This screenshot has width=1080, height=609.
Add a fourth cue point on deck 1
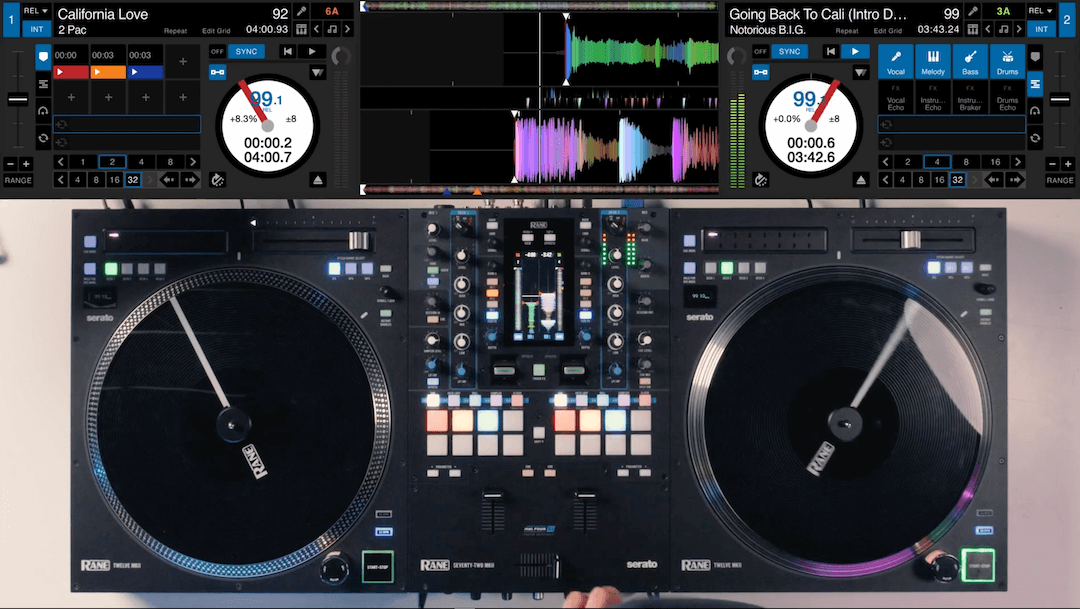coord(183,62)
